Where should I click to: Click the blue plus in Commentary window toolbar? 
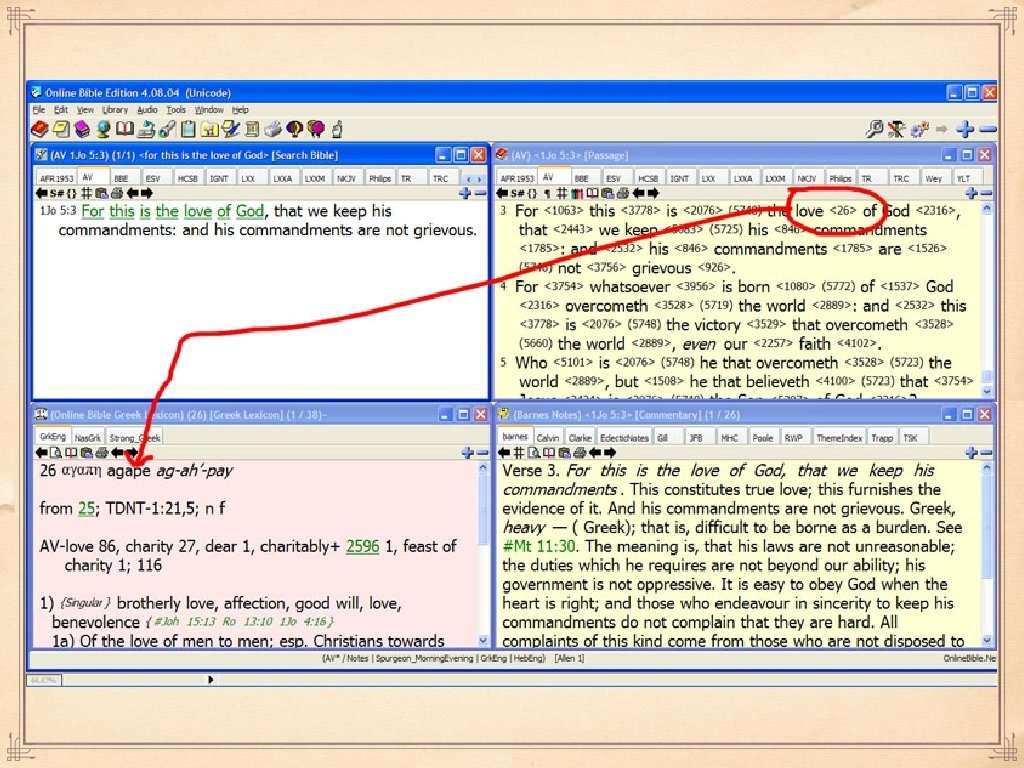click(972, 453)
